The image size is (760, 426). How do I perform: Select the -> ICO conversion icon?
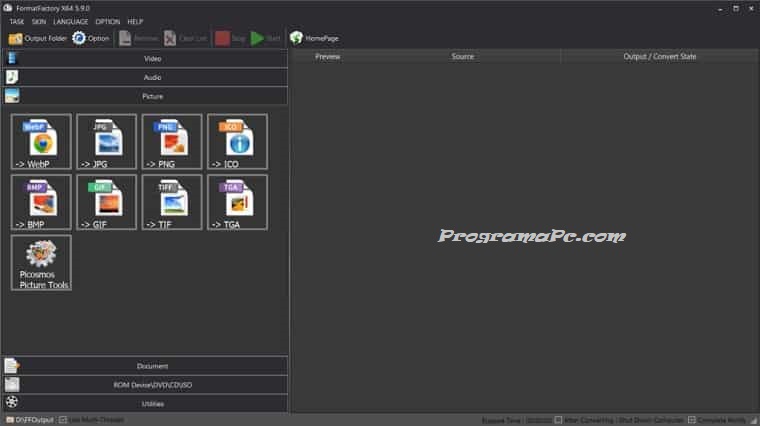click(238, 142)
